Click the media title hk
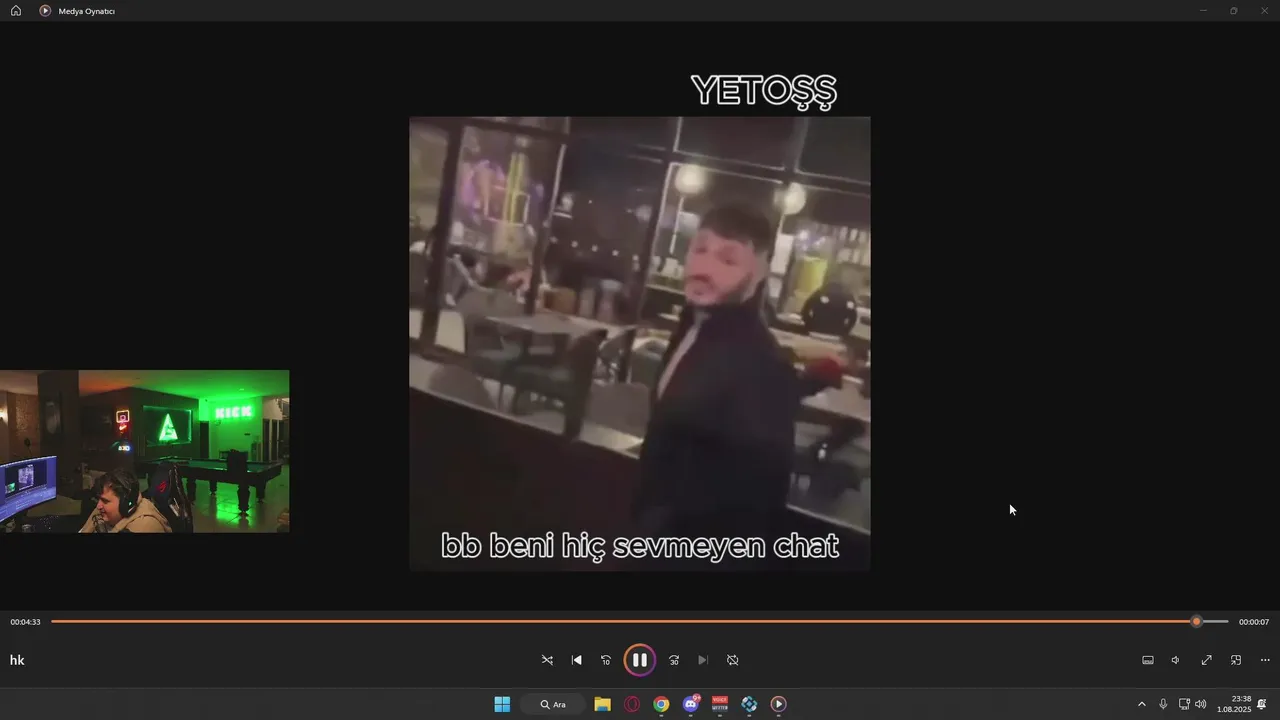This screenshot has height=720, width=1280. point(17,660)
